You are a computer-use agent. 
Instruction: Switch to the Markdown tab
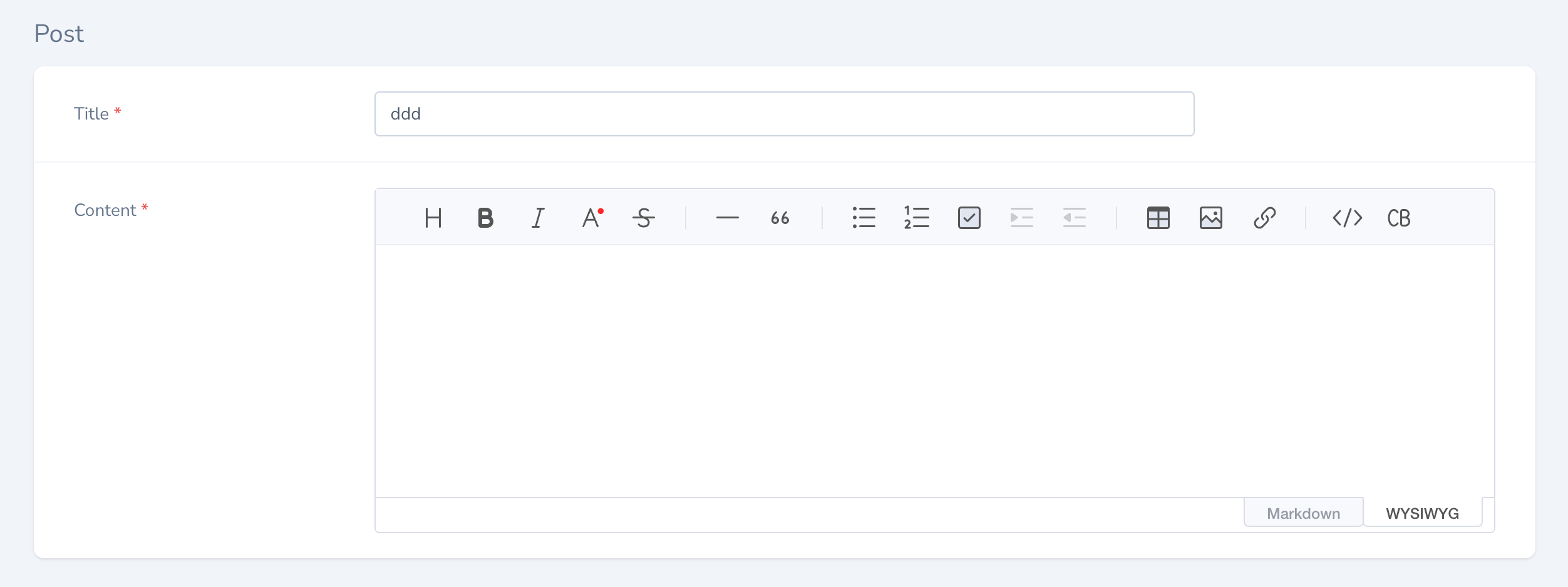tap(1304, 513)
